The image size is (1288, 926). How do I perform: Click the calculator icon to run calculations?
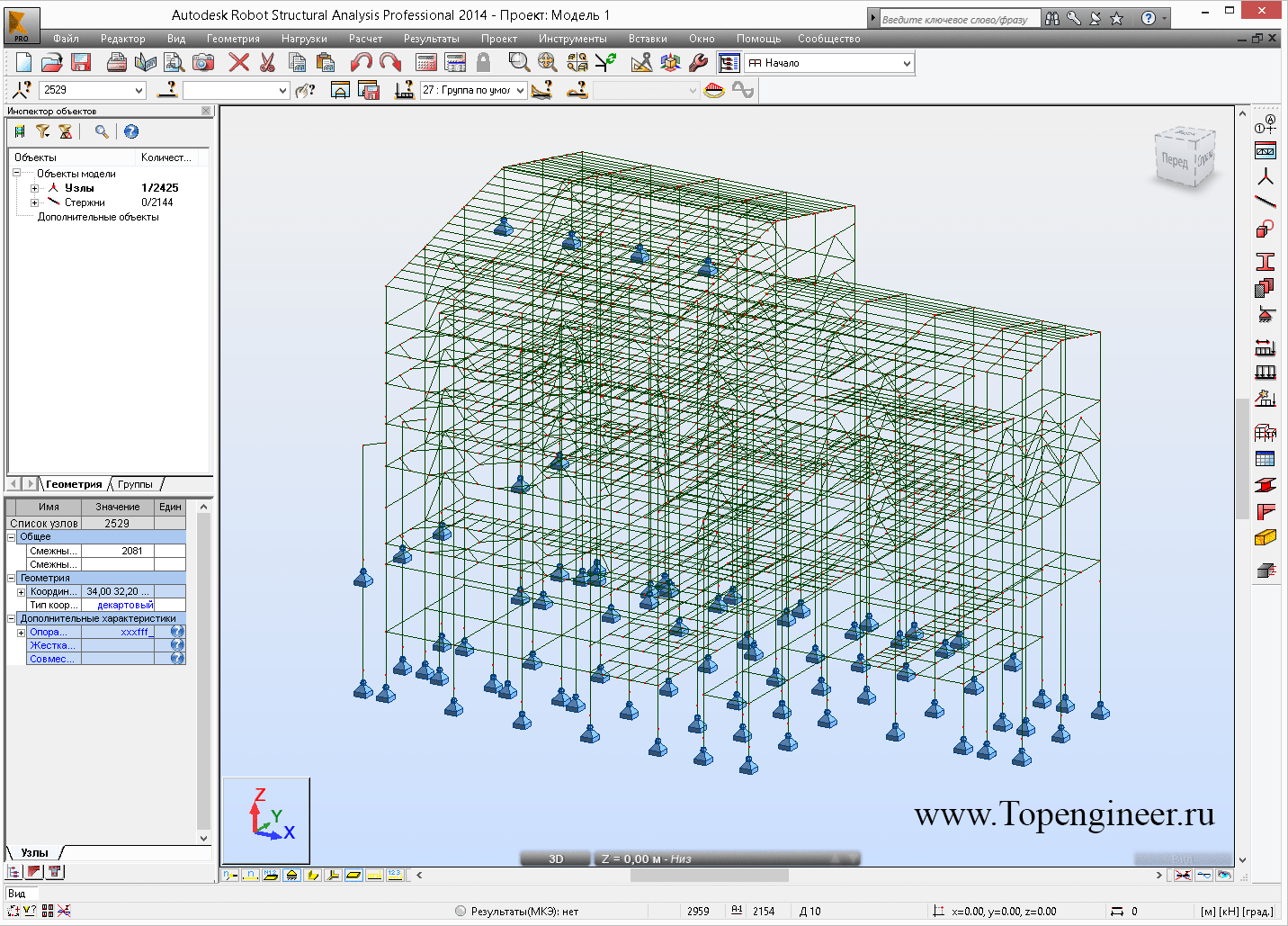426,62
